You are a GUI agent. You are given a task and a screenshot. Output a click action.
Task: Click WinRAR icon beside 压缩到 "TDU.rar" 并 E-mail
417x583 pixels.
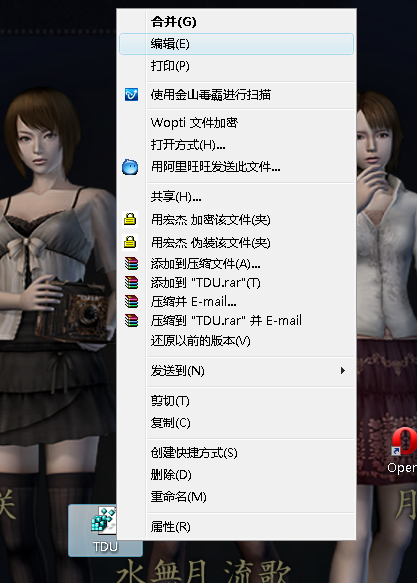pyautogui.click(x=131, y=320)
